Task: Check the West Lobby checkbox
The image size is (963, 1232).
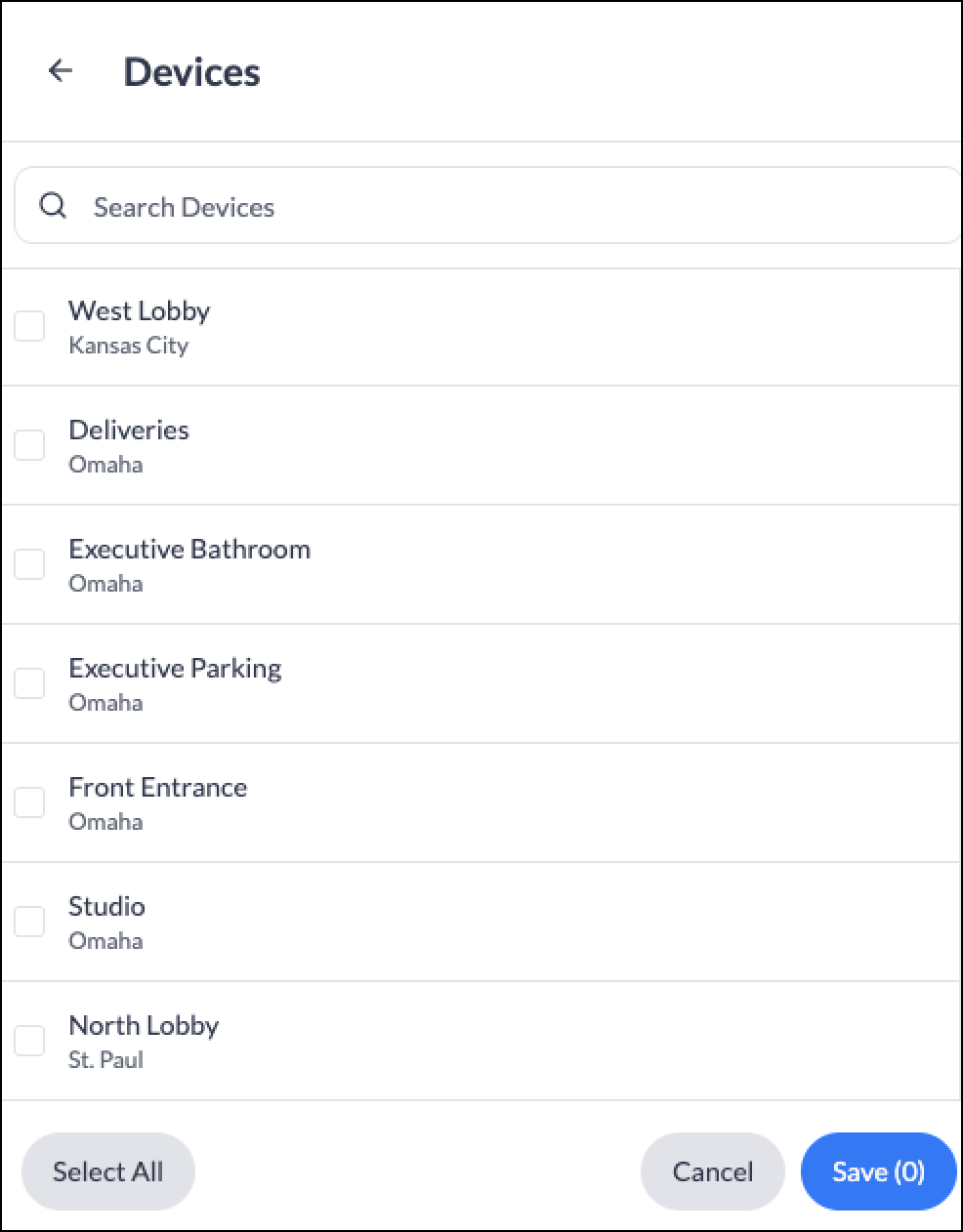Action: click(x=29, y=326)
